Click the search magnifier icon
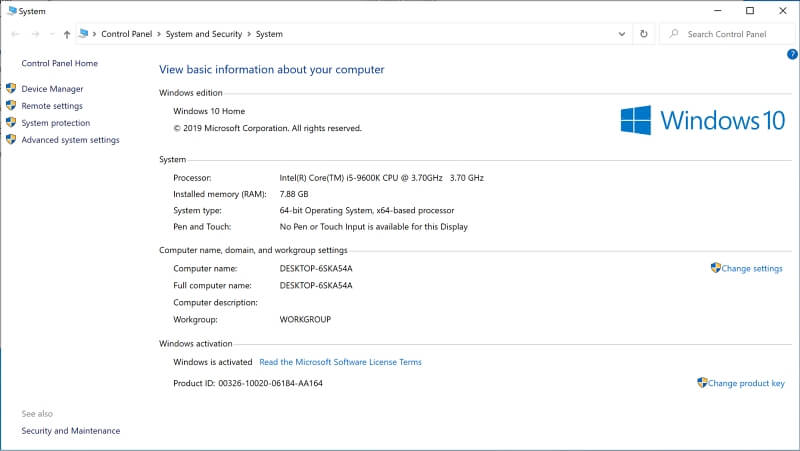This screenshot has width=800, height=451. tap(674, 34)
